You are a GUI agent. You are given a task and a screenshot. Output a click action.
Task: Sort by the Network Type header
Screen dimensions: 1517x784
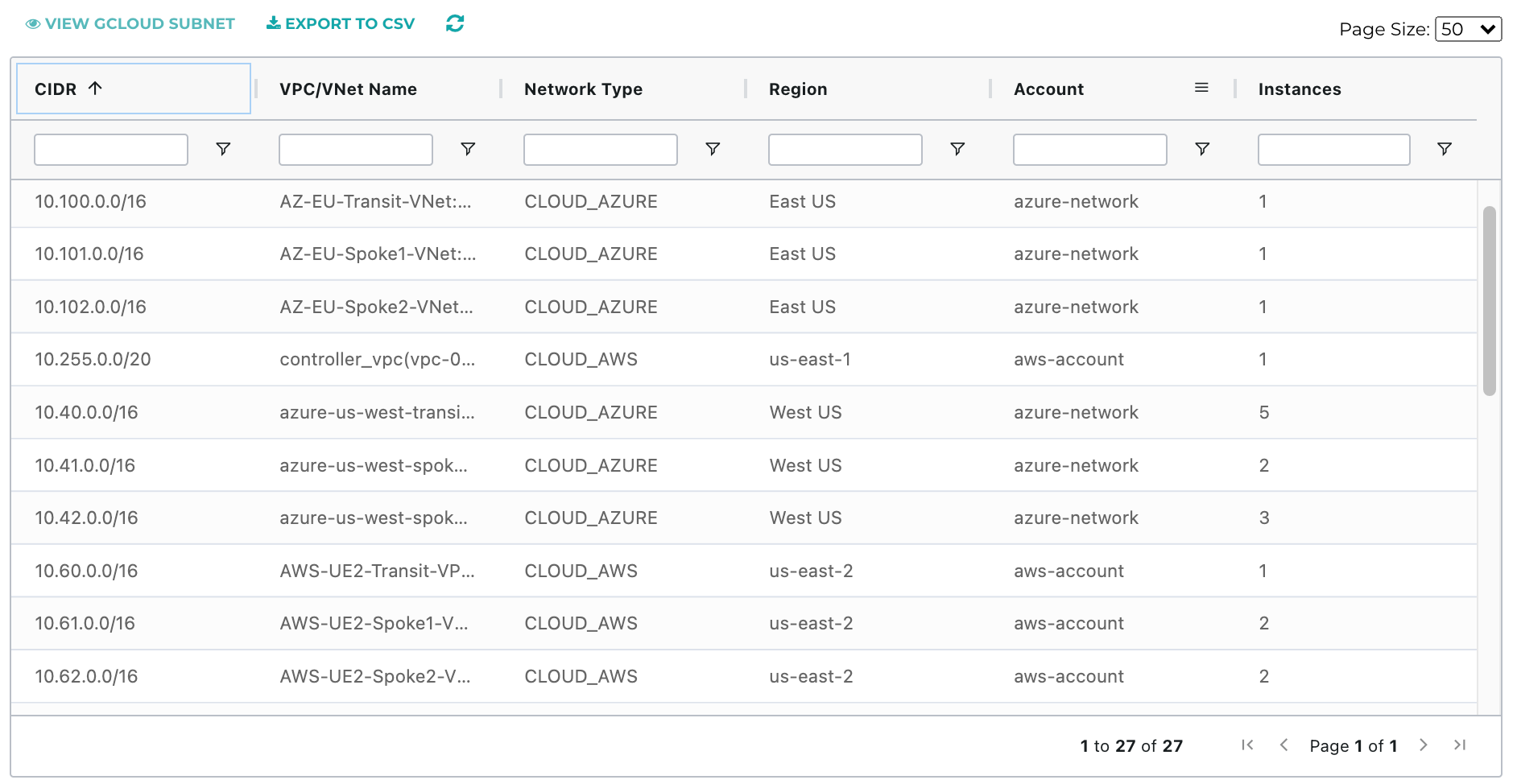click(583, 89)
